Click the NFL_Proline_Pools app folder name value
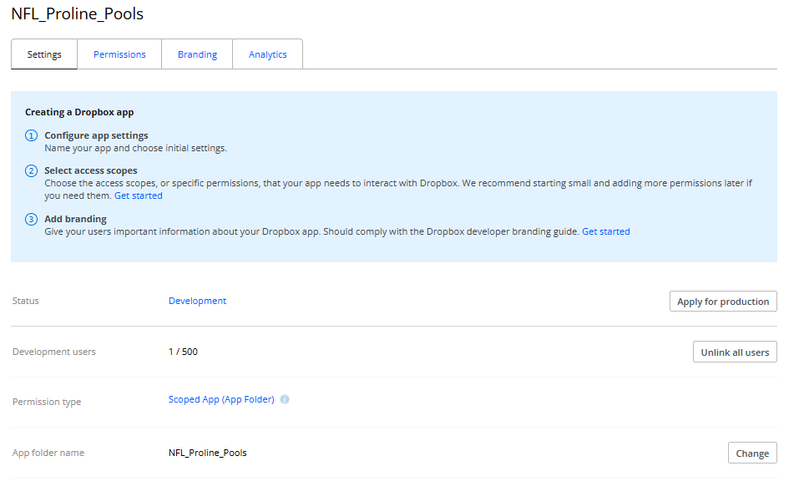 207,453
